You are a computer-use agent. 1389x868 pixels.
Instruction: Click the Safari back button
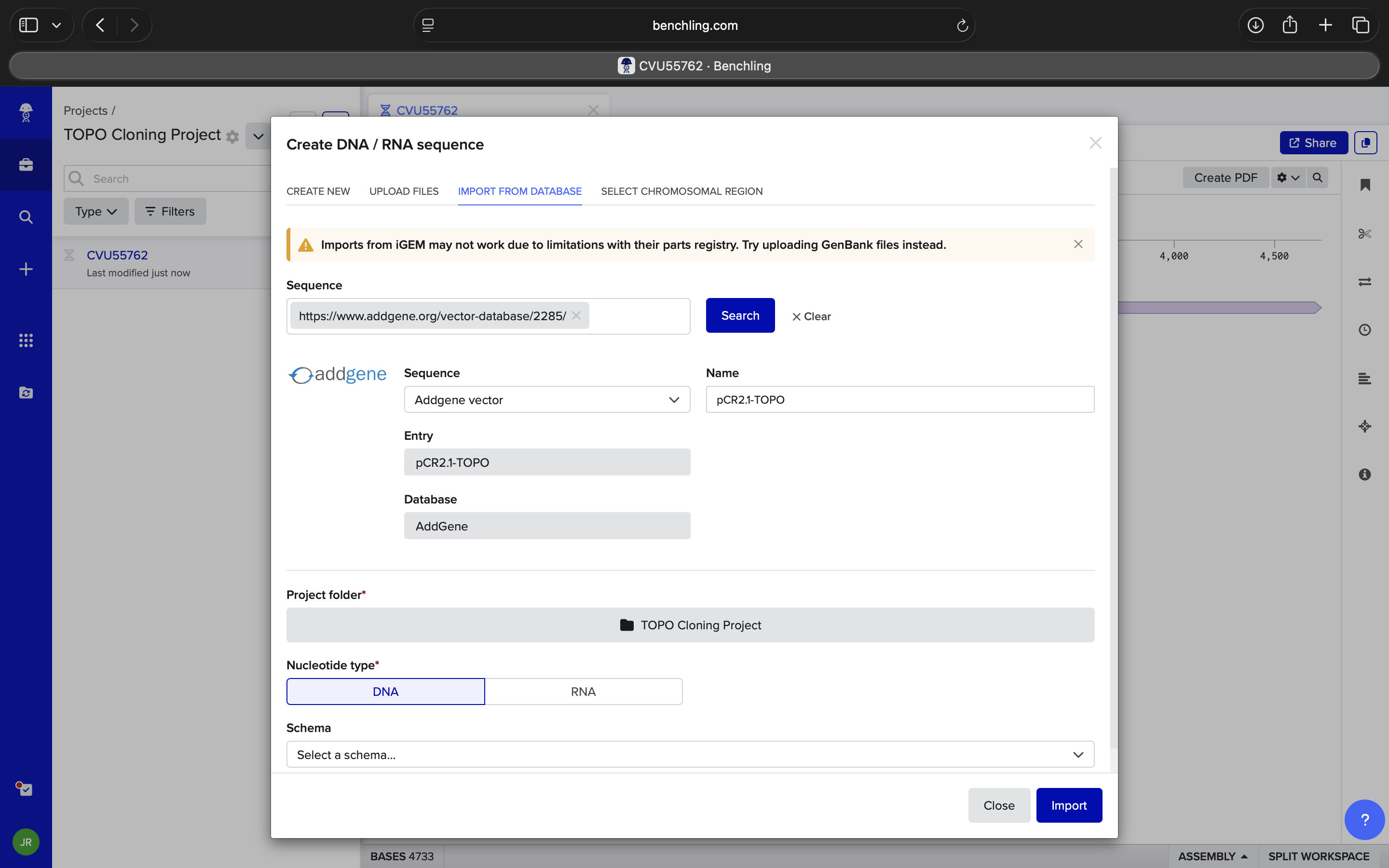tap(100, 25)
